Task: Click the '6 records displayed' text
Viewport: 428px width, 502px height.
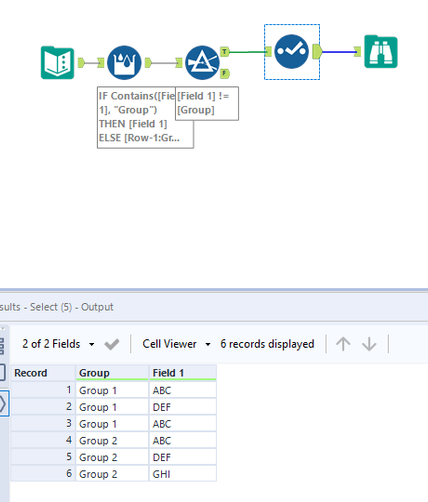Action: click(x=267, y=344)
